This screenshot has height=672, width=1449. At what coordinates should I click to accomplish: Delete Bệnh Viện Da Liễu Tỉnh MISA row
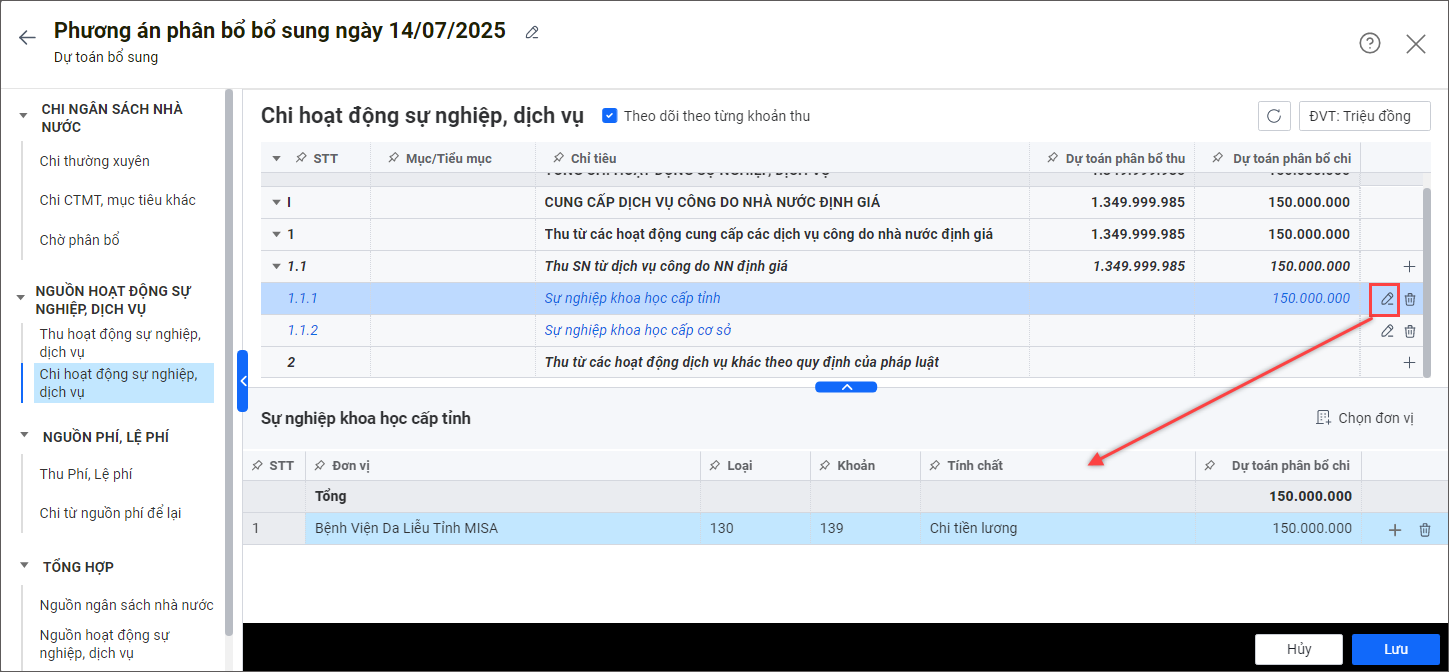[1425, 530]
